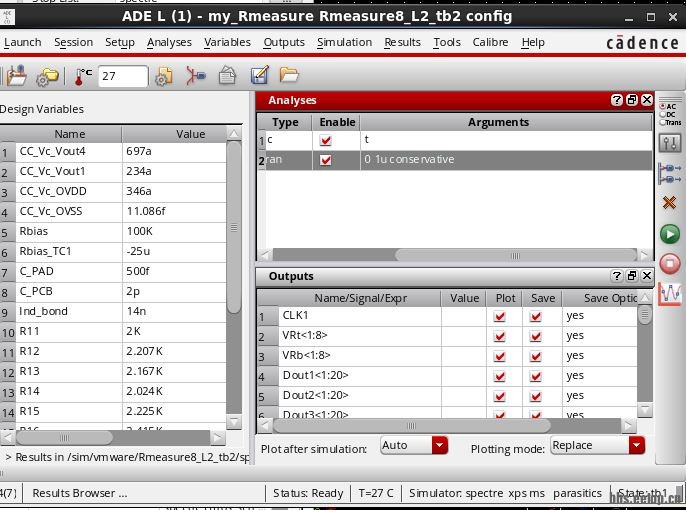Toggle Plot checkbox for VRt<1:8>
The height and width of the screenshot is (510, 686).
[500, 336]
